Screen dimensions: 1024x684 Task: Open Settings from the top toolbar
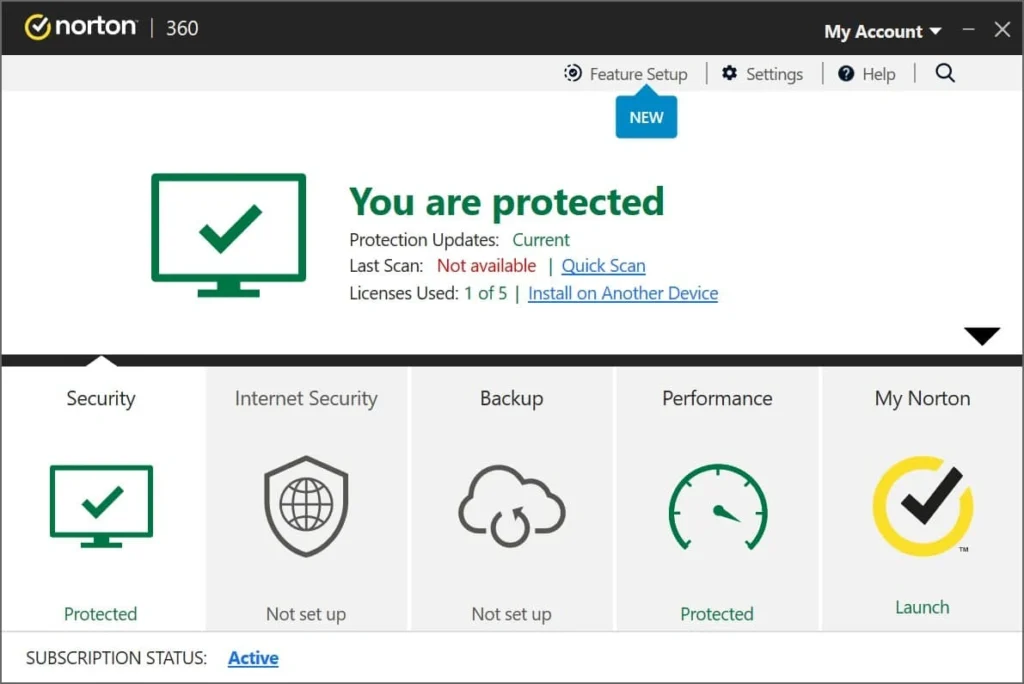click(x=762, y=74)
